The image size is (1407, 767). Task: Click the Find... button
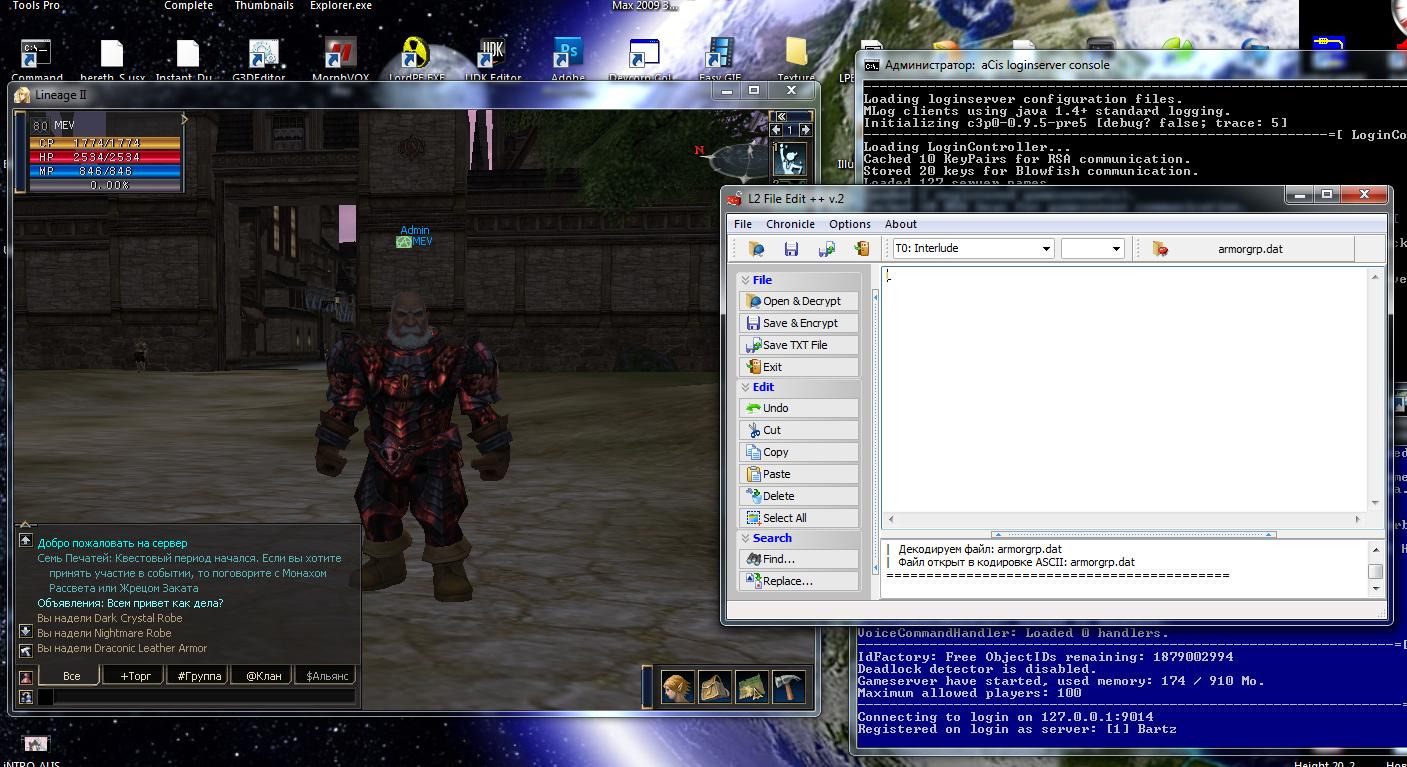coord(799,559)
